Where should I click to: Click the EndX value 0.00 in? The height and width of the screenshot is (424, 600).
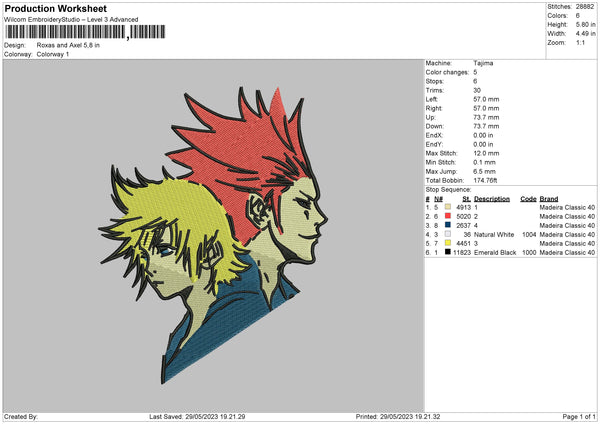[483, 135]
